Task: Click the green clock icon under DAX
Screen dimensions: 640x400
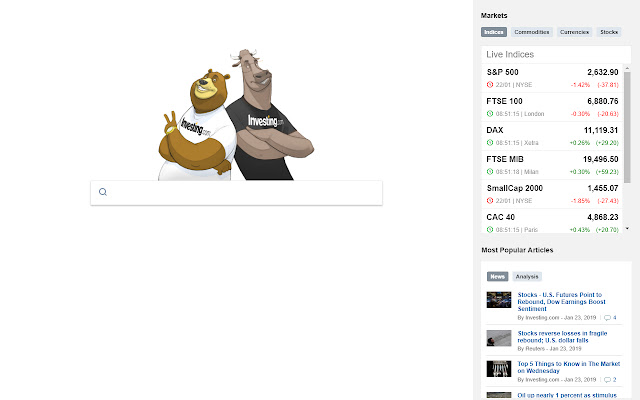Action: pyautogui.click(x=490, y=142)
